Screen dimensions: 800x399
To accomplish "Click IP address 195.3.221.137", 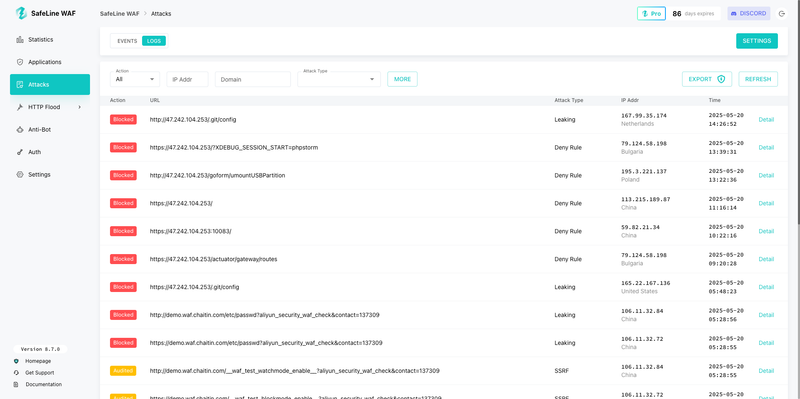I will pyautogui.click(x=644, y=171).
